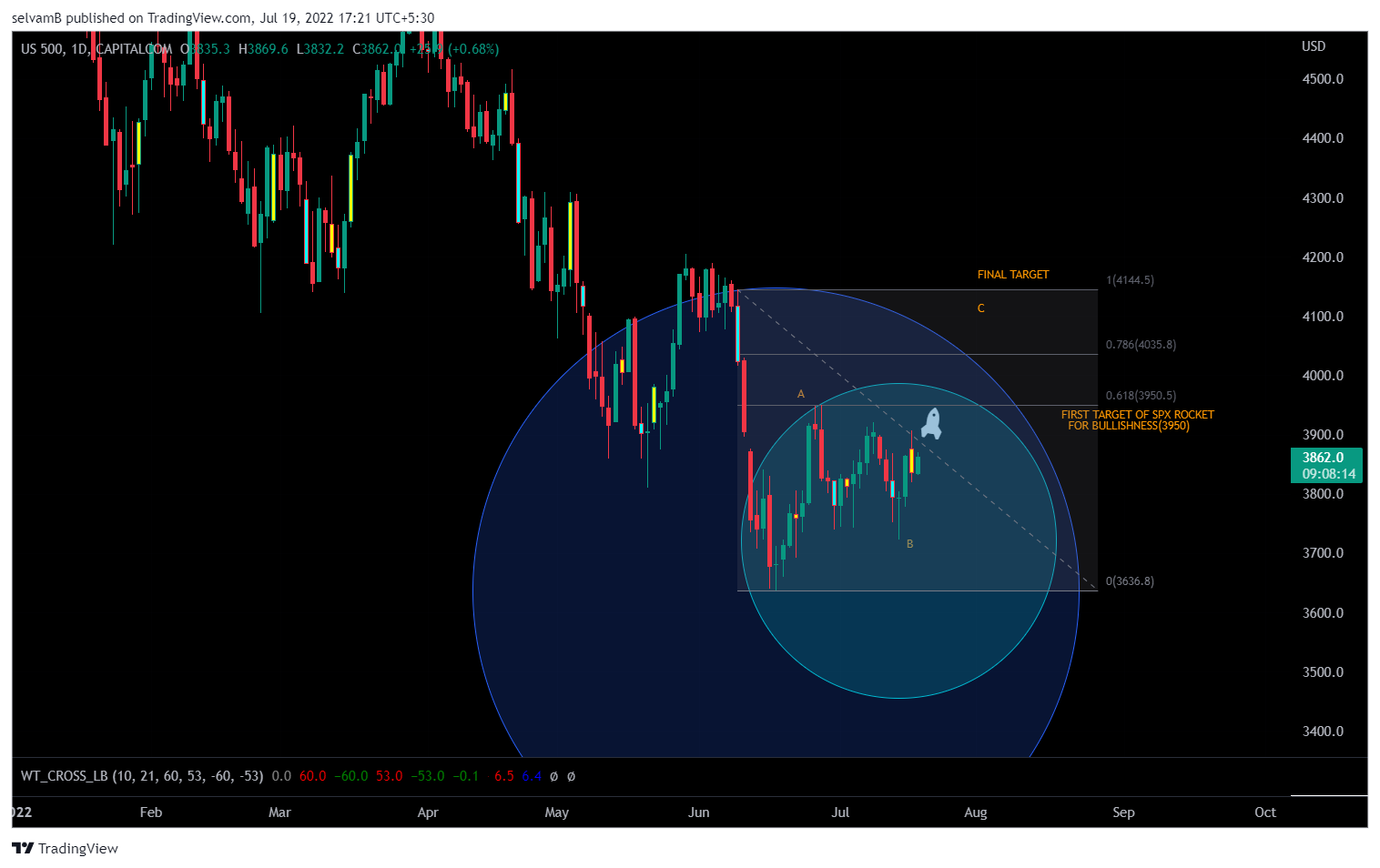This screenshot has height=868, width=1380.
Task: Click the 4000.0 price axis label
Action: [x=1323, y=376]
